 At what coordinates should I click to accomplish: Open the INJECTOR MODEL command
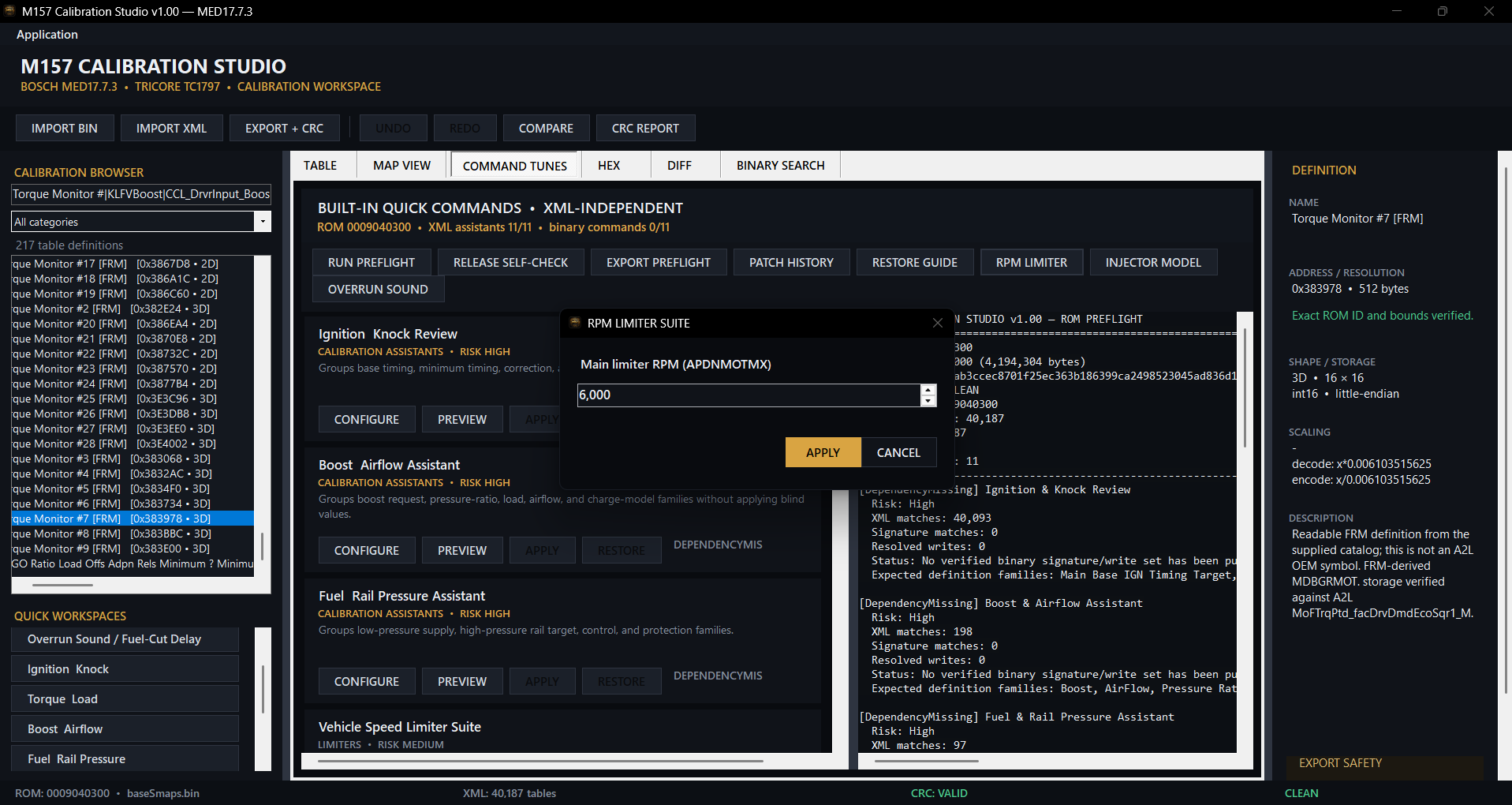click(x=1153, y=262)
